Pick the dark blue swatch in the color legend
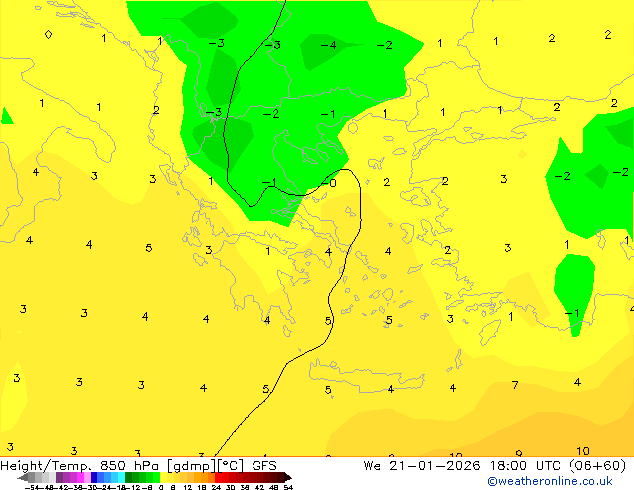634x490 pixels. tap(94, 477)
